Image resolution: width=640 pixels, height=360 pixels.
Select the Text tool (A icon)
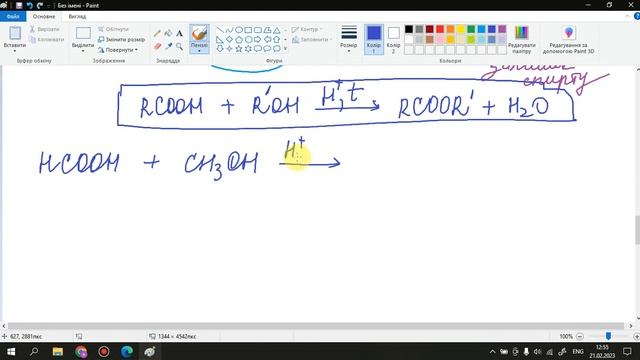pyautogui.click(x=179, y=33)
